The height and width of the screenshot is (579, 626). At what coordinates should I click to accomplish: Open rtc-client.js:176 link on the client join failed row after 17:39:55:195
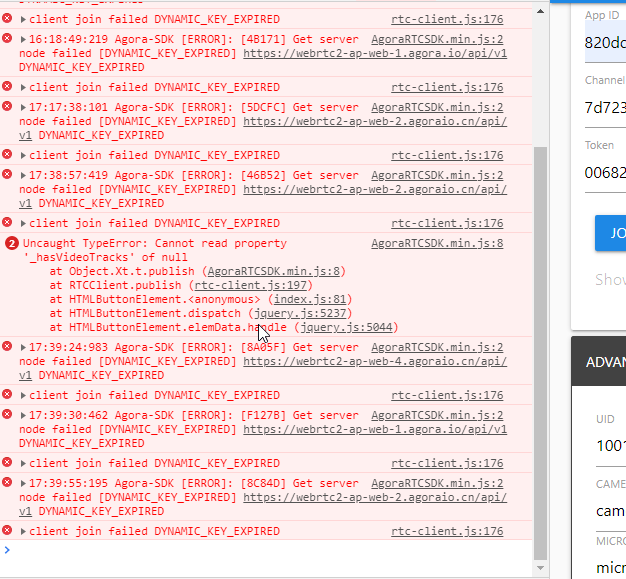(x=447, y=531)
